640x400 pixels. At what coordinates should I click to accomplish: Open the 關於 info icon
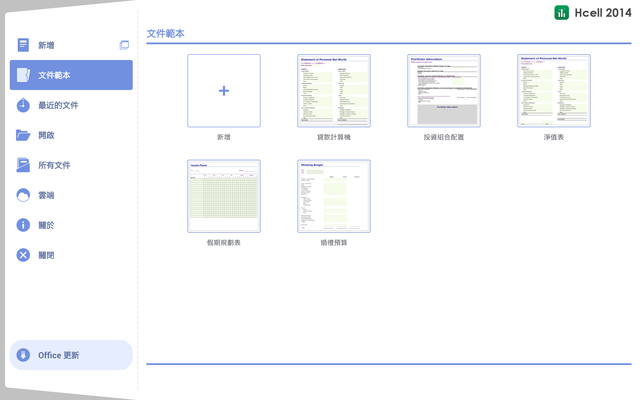[x=23, y=225]
